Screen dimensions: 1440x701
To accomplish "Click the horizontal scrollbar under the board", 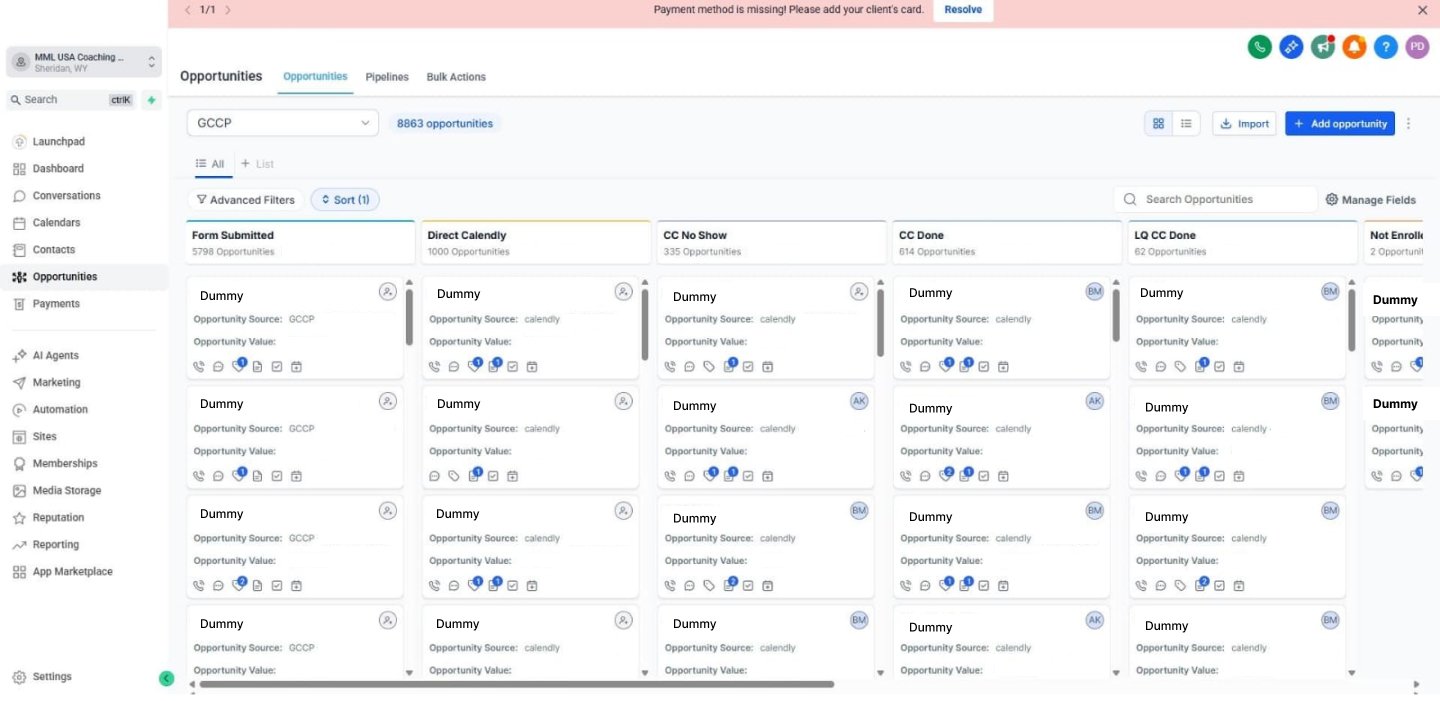I will point(516,685).
